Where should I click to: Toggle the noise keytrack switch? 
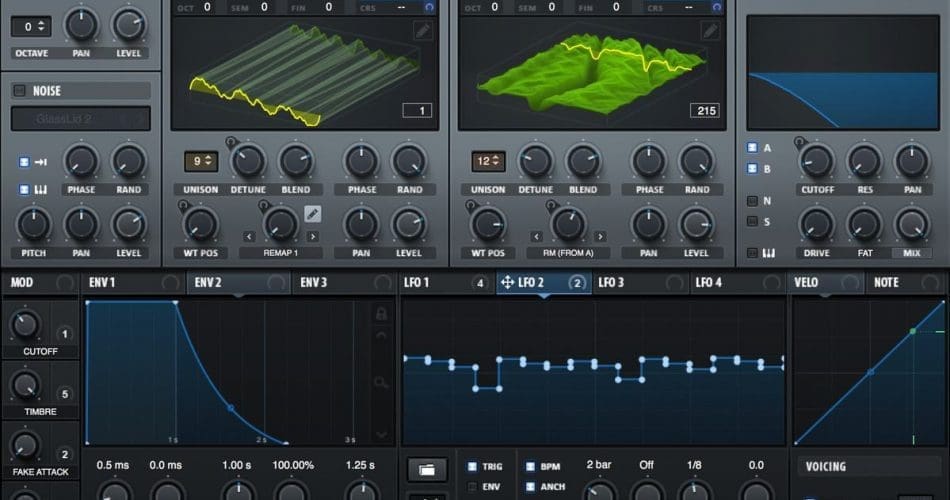[24, 190]
